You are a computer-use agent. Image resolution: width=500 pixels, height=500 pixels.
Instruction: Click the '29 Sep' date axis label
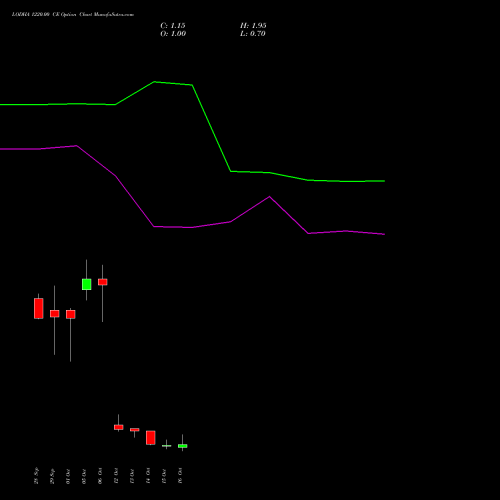52,476
